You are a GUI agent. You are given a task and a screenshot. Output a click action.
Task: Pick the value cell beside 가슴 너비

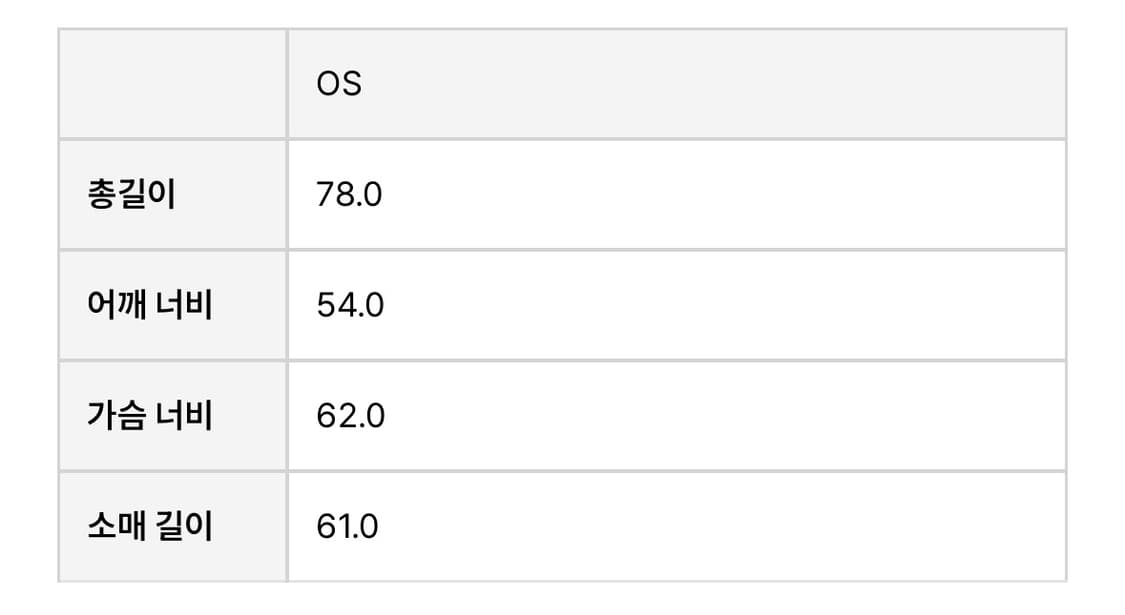click(x=676, y=415)
